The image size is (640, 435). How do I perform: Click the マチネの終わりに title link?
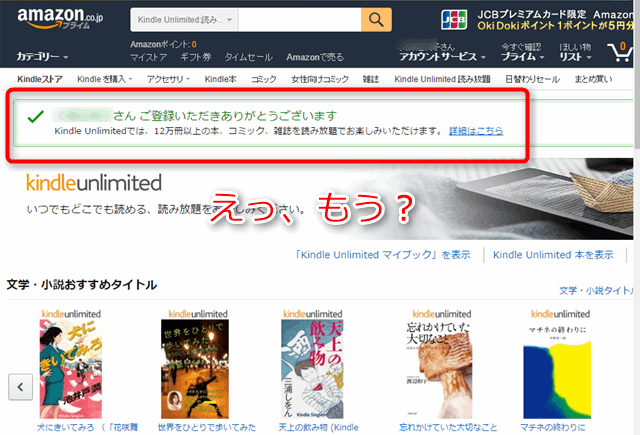pyautogui.click(x=553, y=427)
